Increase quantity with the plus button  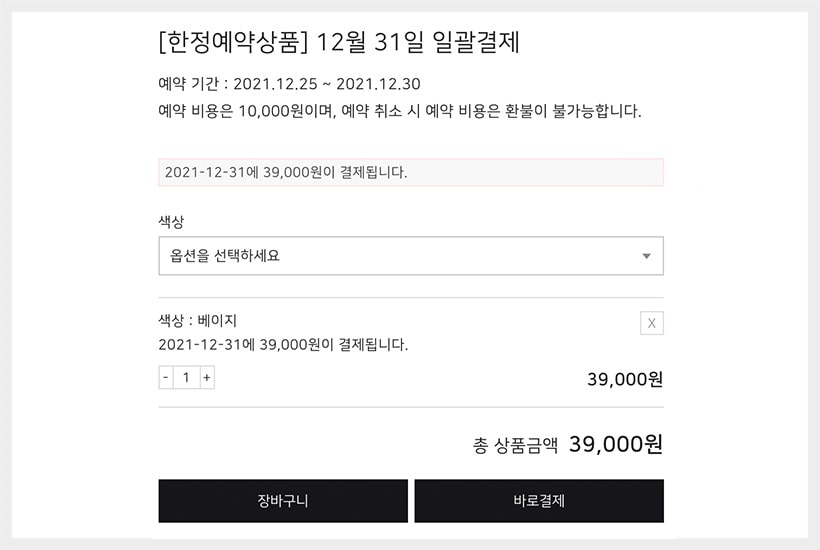point(207,378)
